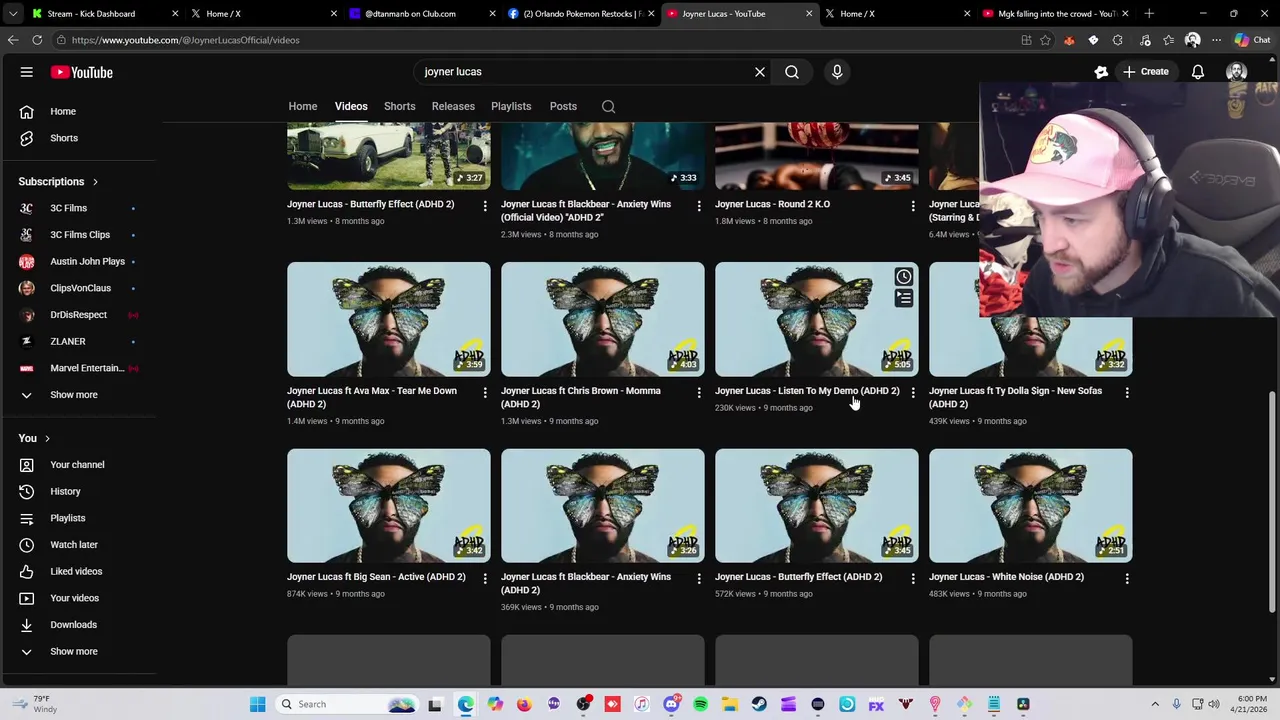Open the YouTube hamburger guide menu
This screenshot has width=1280, height=720.
pyautogui.click(x=27, y=72)
